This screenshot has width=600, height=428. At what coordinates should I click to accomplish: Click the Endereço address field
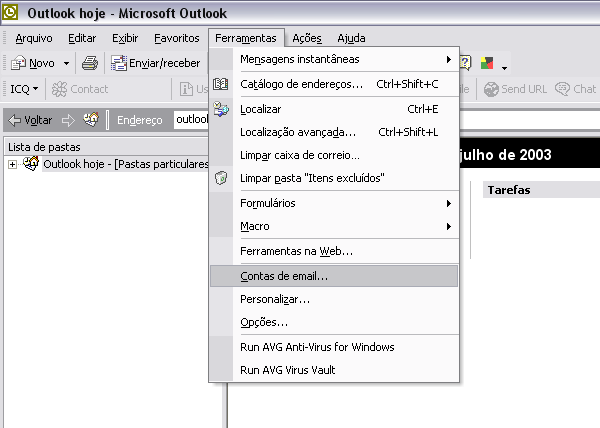(x=190, y=120)
